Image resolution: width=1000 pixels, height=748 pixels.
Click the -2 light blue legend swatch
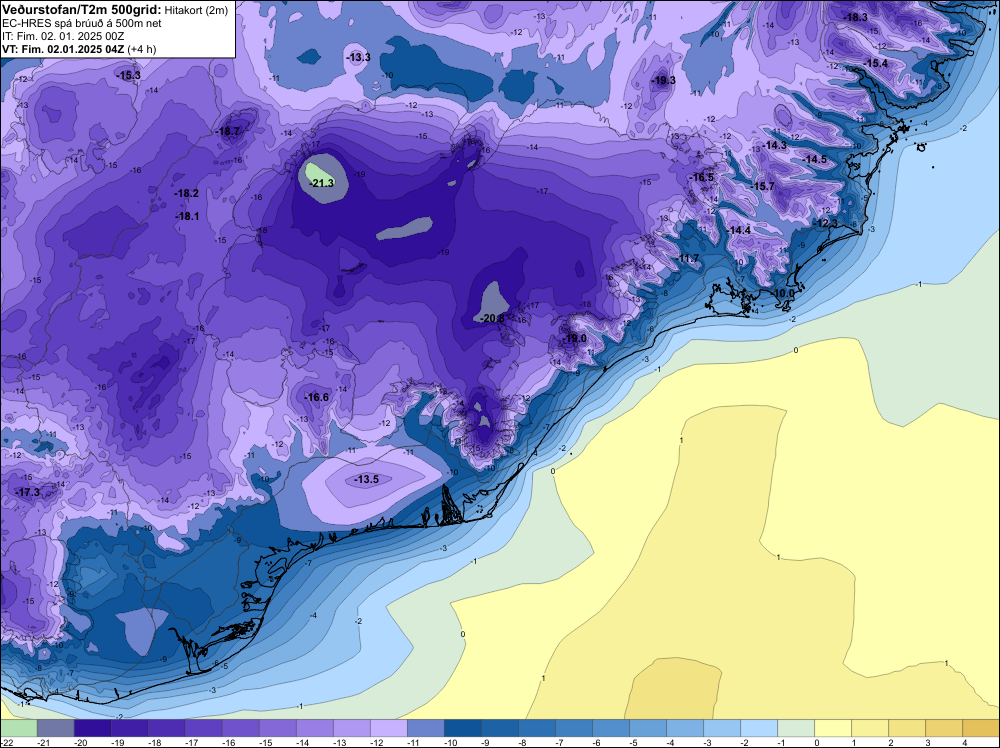(x=759, y=728)
